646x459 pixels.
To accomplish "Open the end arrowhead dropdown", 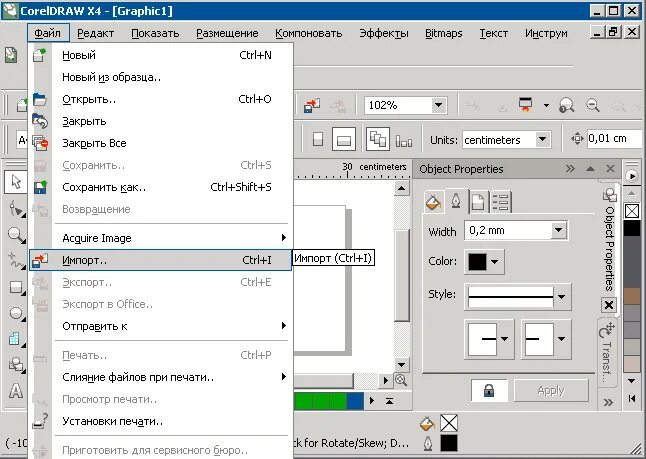I will click(x=561, y=339).
